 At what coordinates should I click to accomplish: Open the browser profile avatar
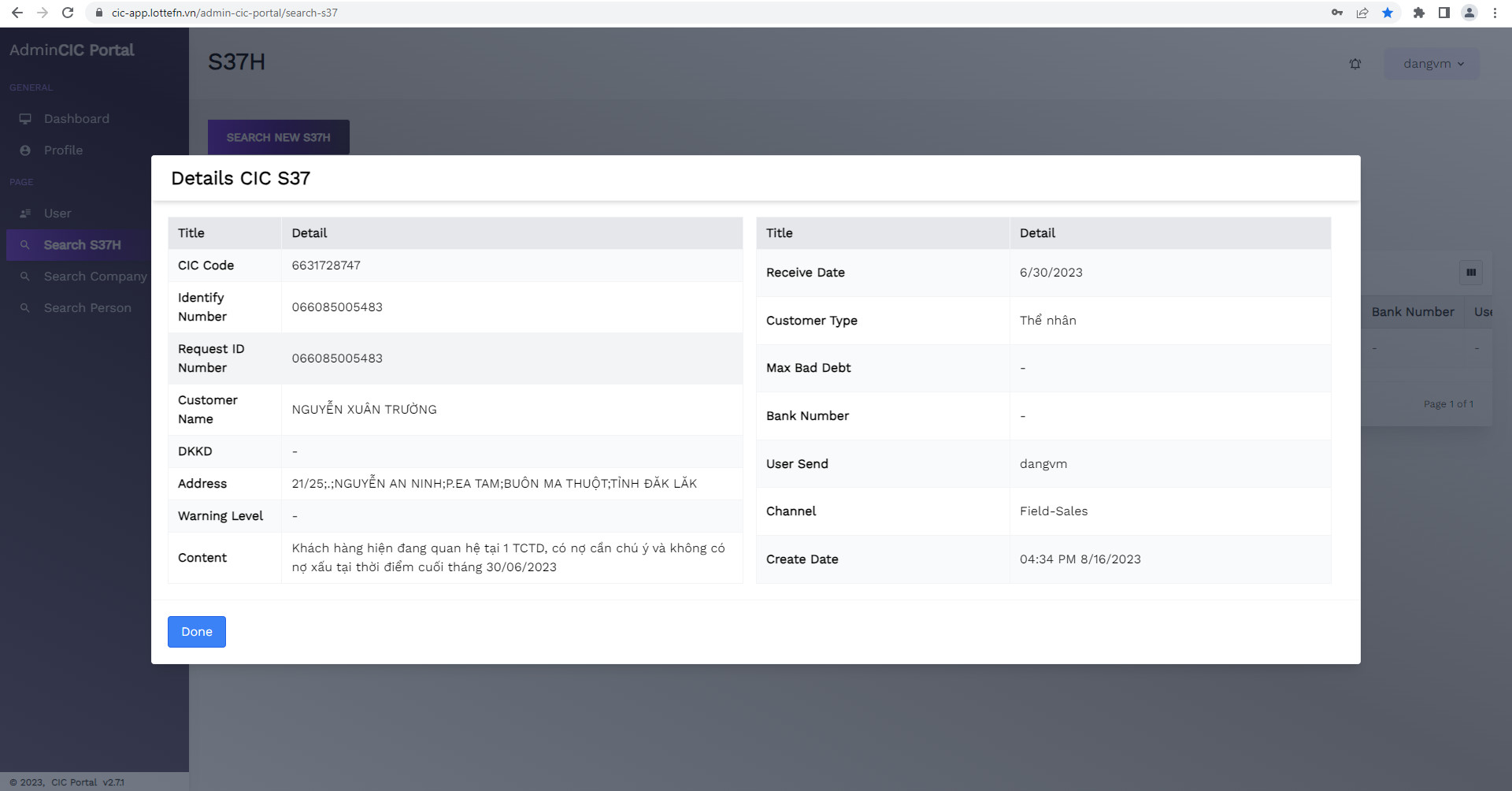pos(1469,13)
